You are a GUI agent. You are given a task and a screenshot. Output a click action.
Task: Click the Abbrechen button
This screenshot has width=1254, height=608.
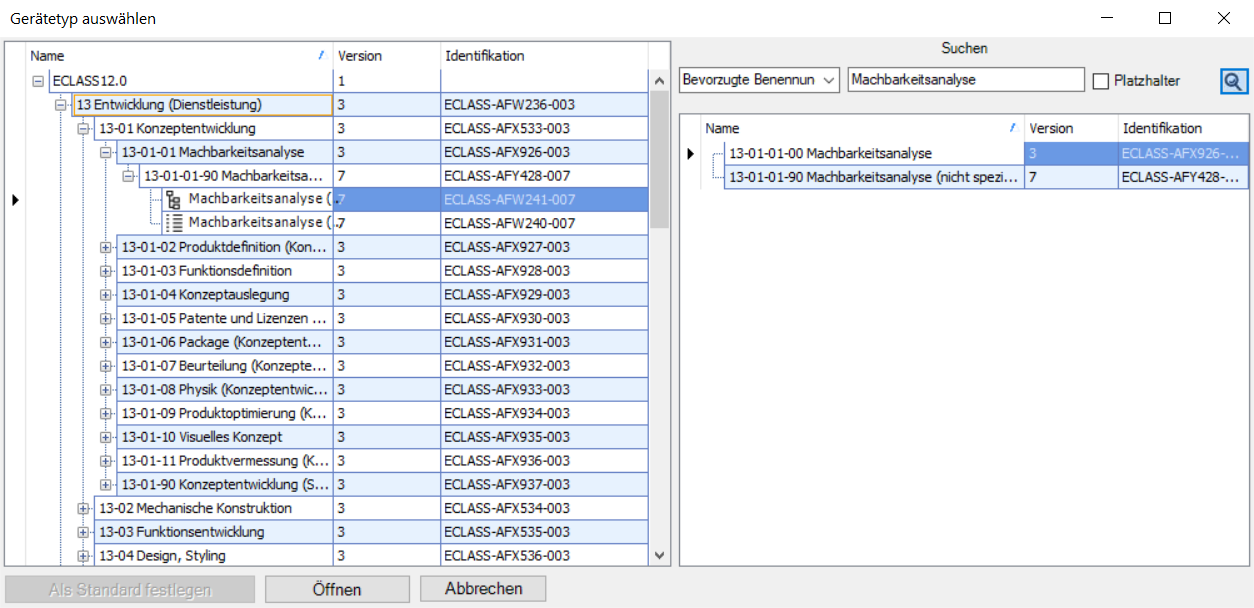coord(483,589)
